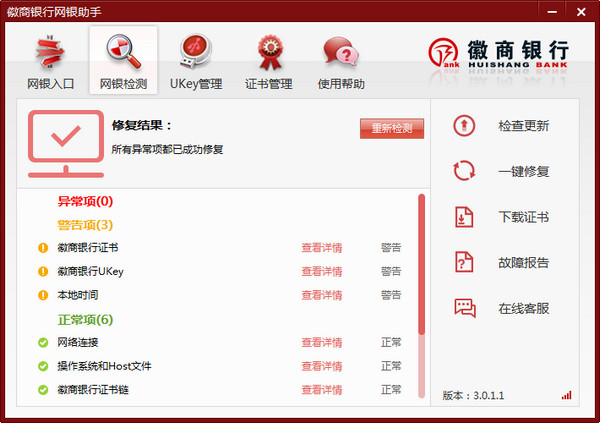Click the monitor checkmark result icon
Viewport: 600px width, 423px height.
click(x=66, y=144)
